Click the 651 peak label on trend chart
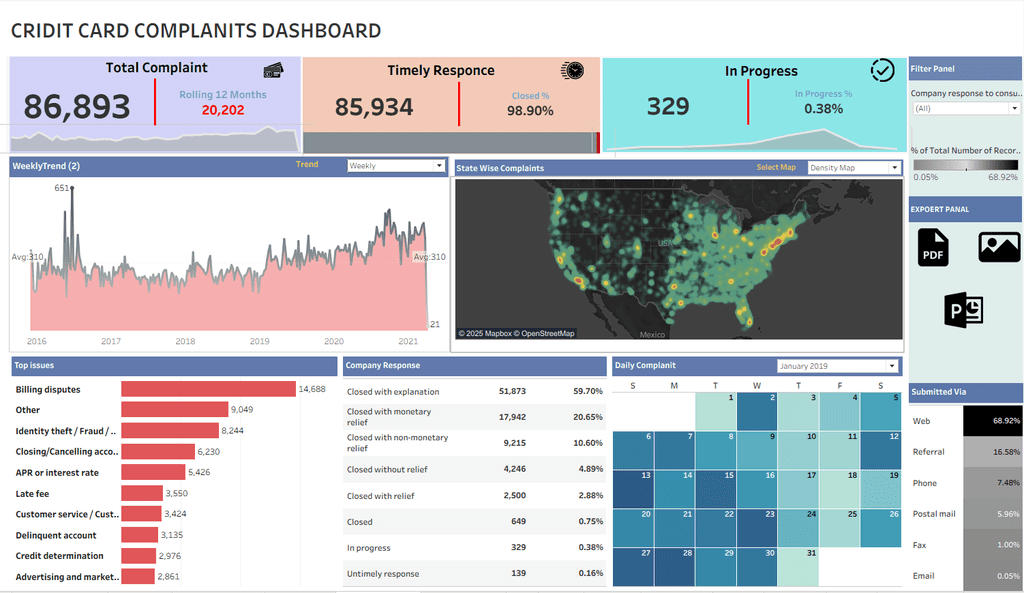 click(x=61, y=188)
